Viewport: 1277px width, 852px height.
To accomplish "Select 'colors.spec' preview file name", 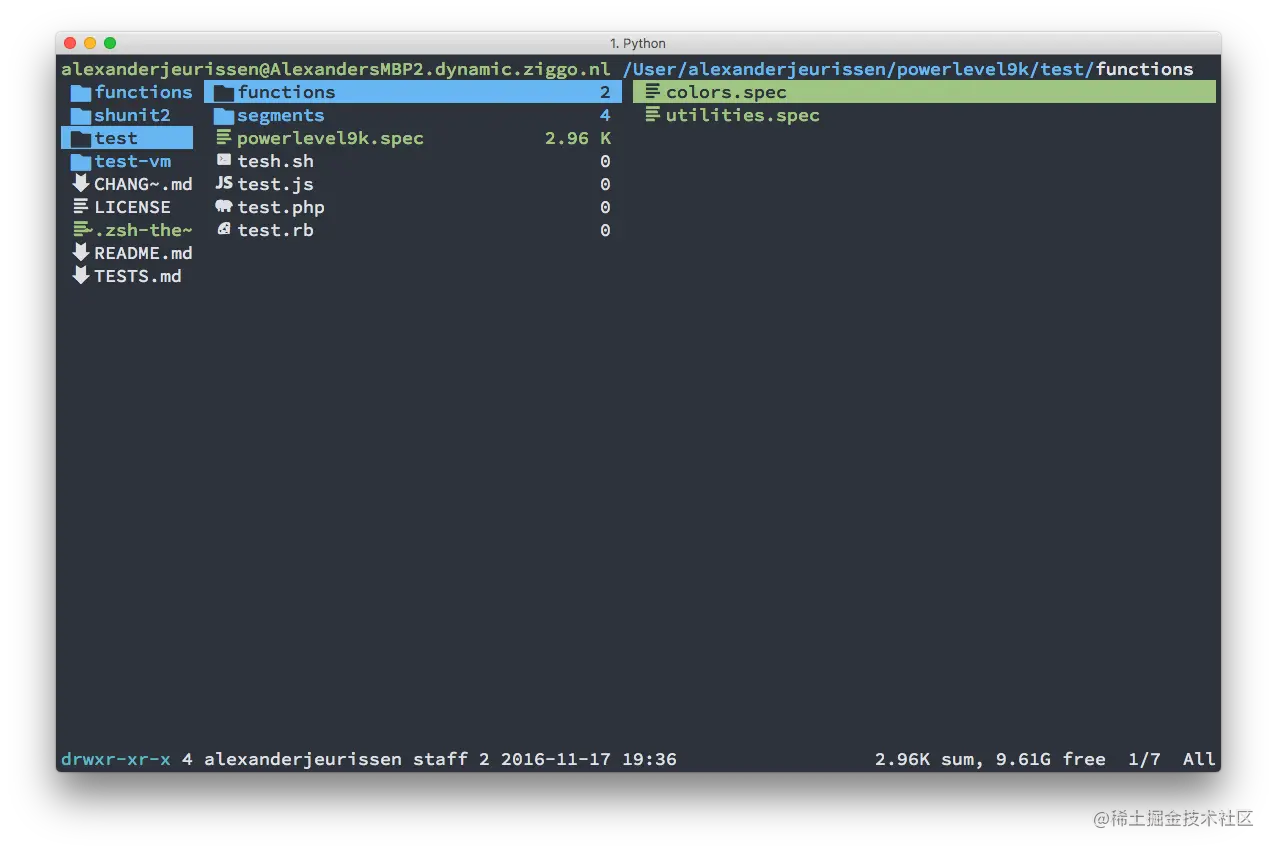I will 726,92.
